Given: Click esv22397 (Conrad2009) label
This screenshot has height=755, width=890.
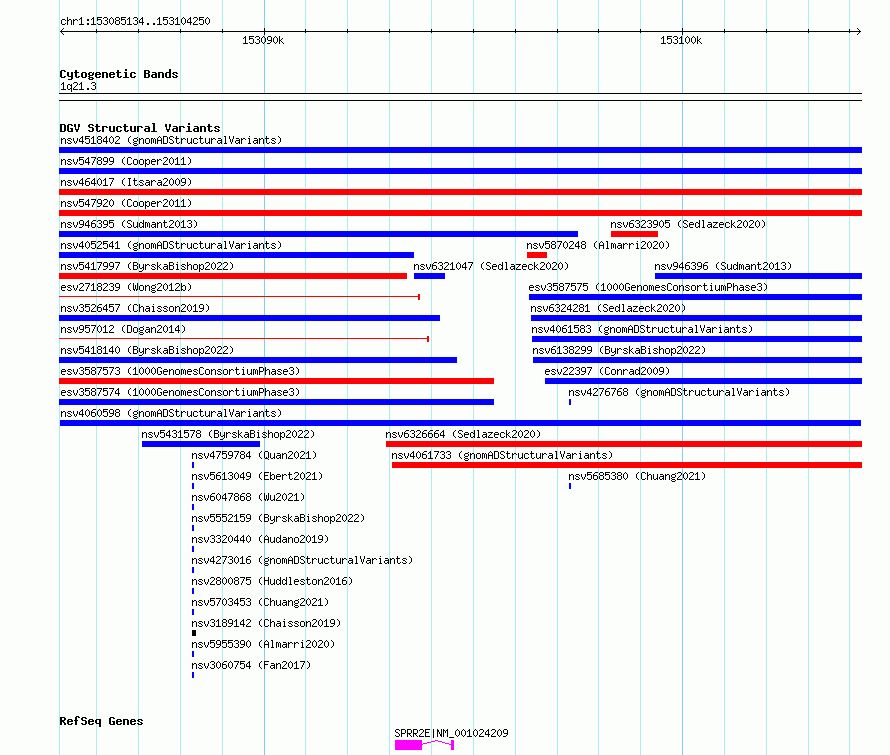Looking at the screenshot, I should pos(607,371).
